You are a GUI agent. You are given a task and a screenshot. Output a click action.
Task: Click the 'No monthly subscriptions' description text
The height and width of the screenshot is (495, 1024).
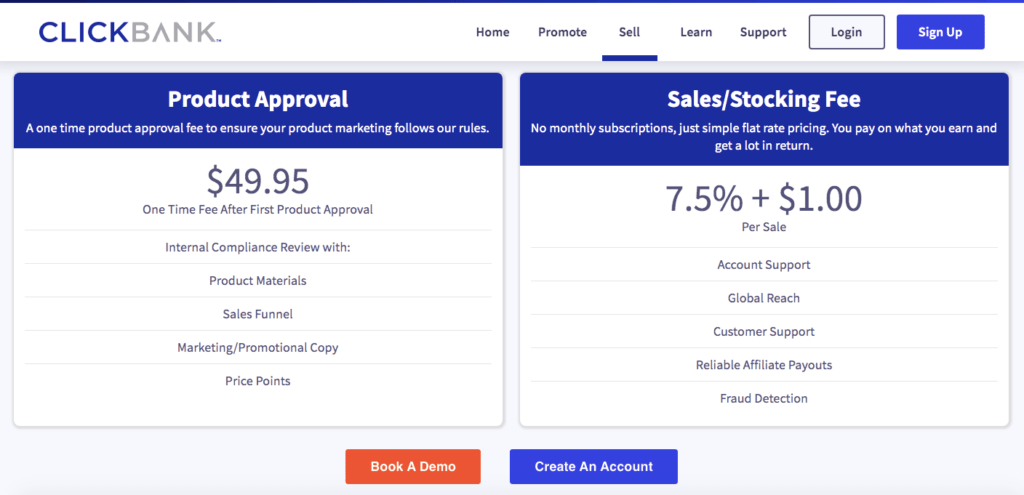763,137
